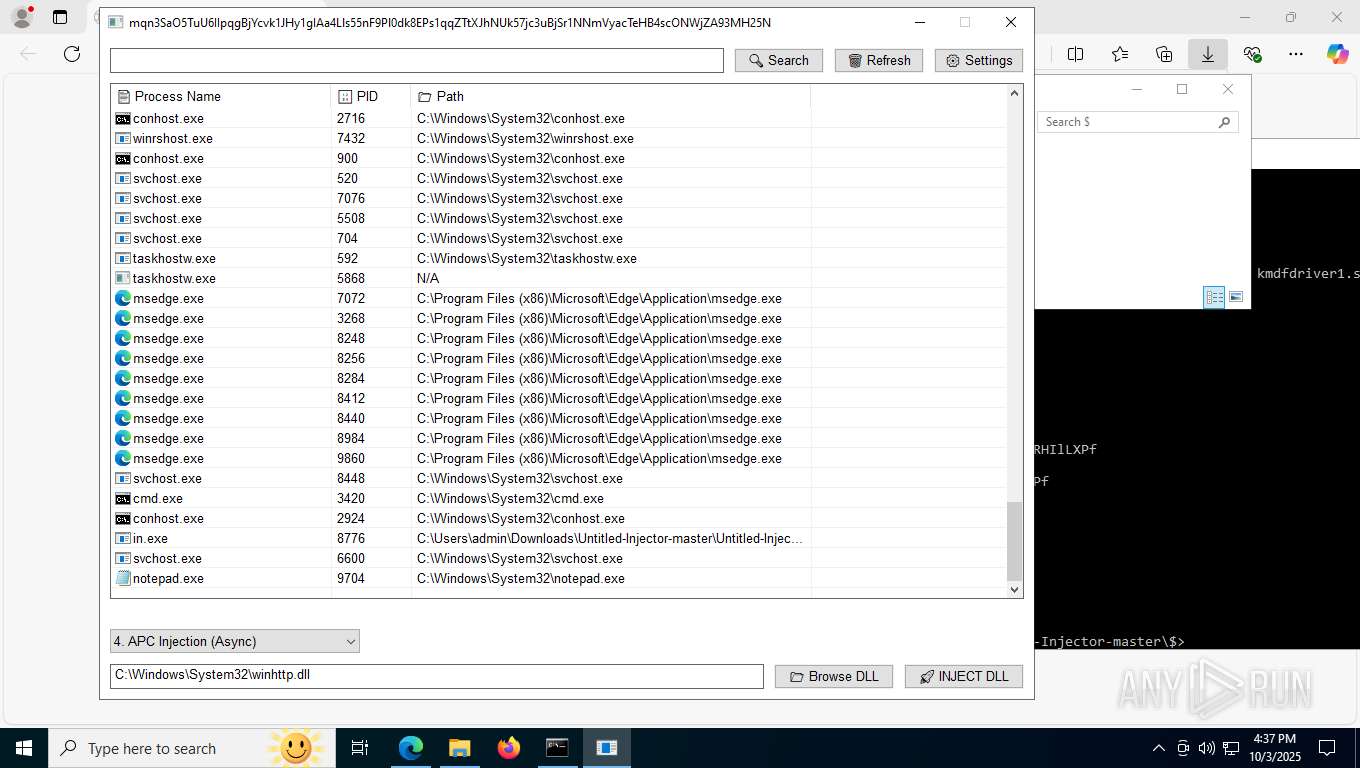This screenshot has height=768, width=1360.
Task: Open File Explorer from the taskbar
Action: 459,748
